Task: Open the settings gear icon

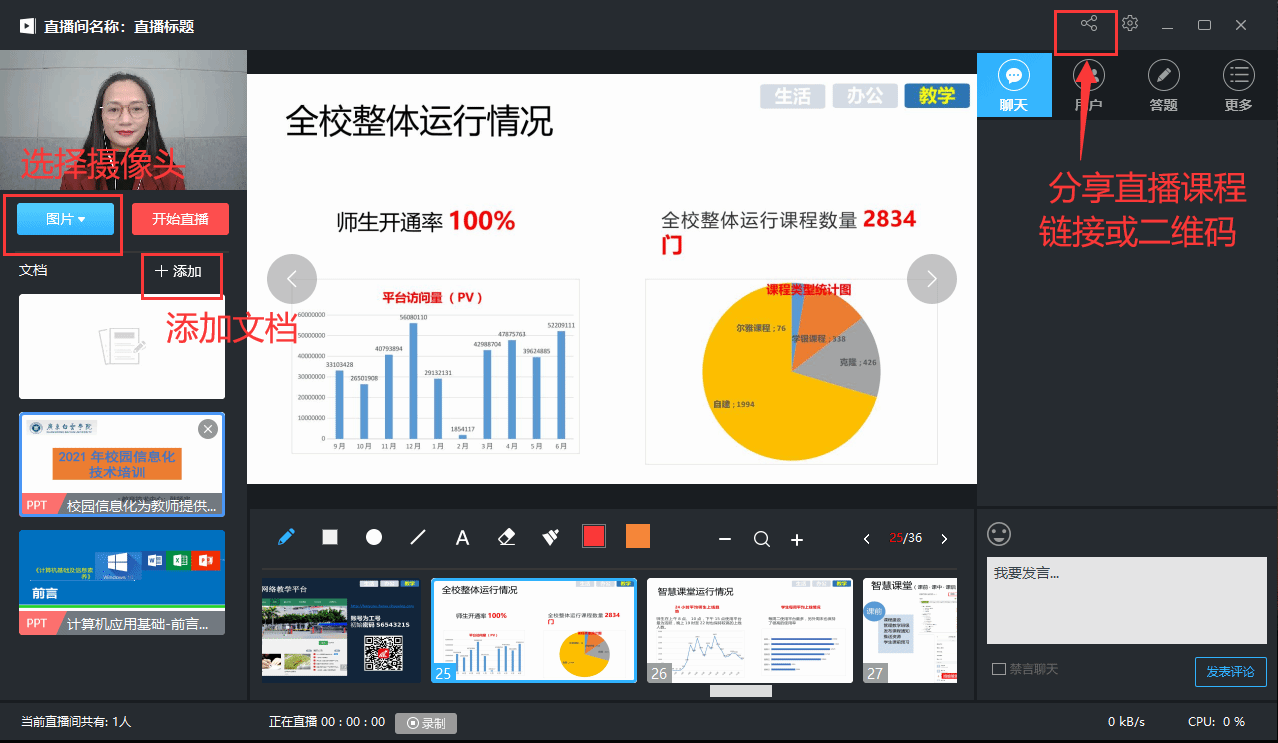Action: tap(1130, 24)
